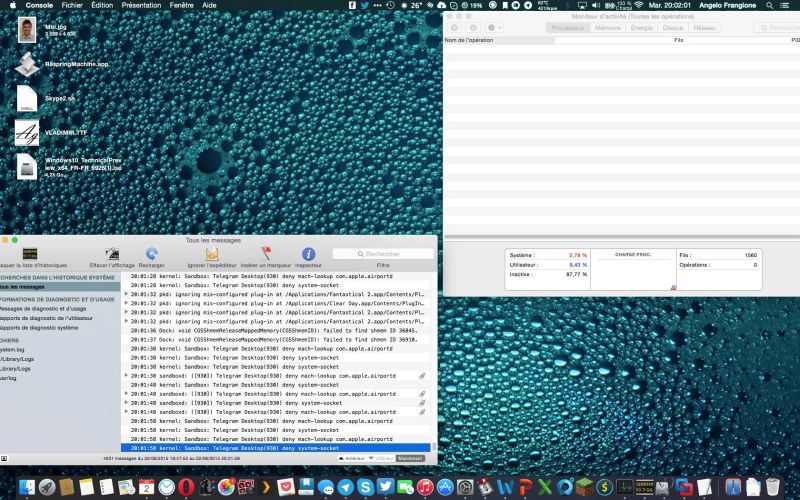Screen dimensions: 800x500
Task: Open Skype in the Dock
Action: tap(365, 487)
